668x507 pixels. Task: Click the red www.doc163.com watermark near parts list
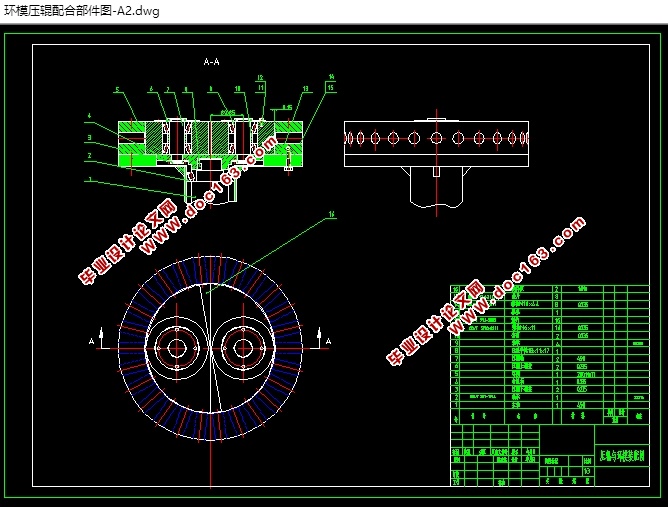click(x=487, y=292)
